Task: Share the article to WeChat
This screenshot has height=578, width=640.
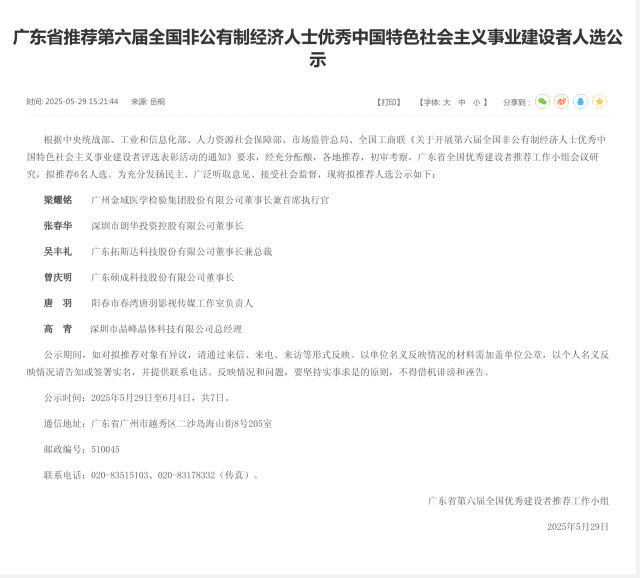Action: 542,102
